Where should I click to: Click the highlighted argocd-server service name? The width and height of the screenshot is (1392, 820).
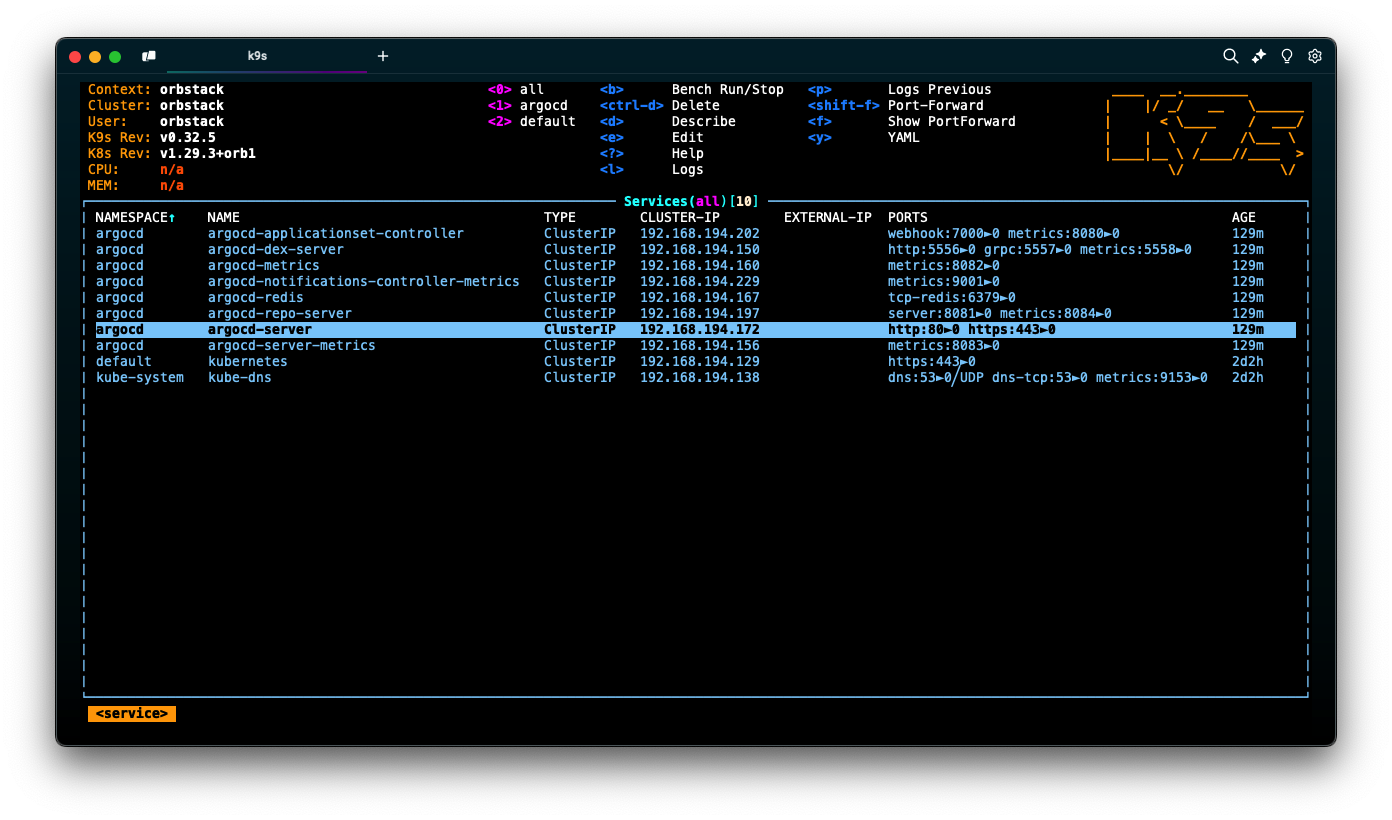[x=260, y=329]
